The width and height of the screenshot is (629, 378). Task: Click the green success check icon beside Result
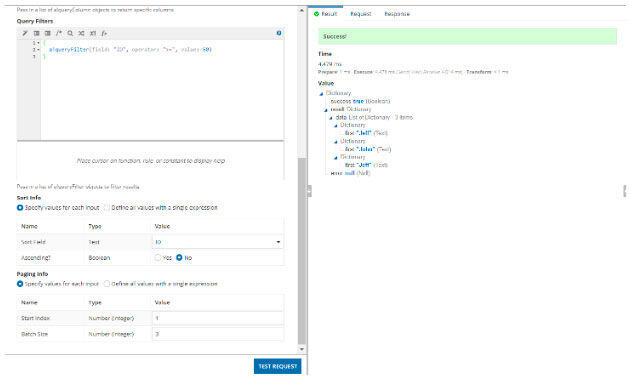[x=317, y=14]
